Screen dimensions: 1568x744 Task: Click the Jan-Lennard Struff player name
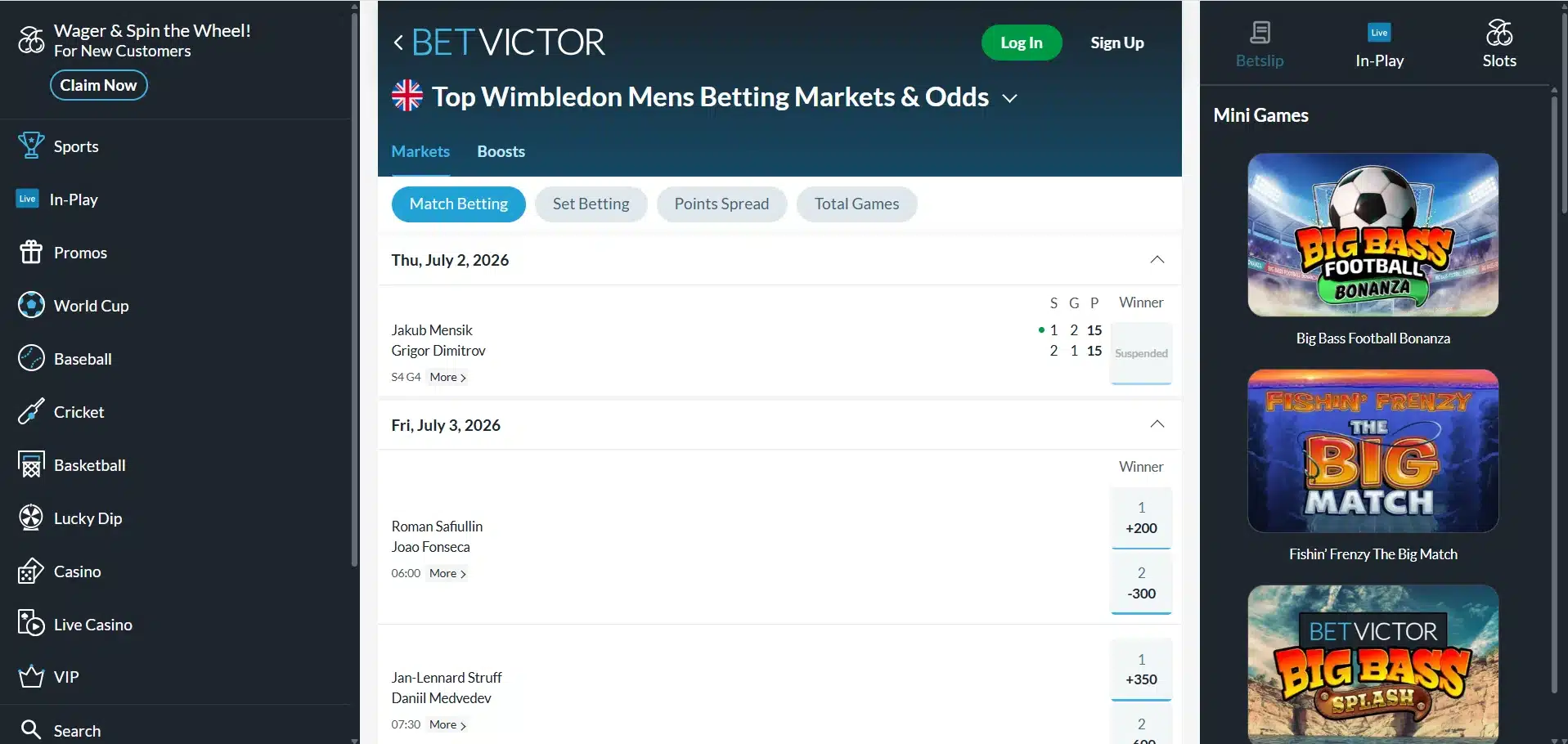click(x=447, y=678)
